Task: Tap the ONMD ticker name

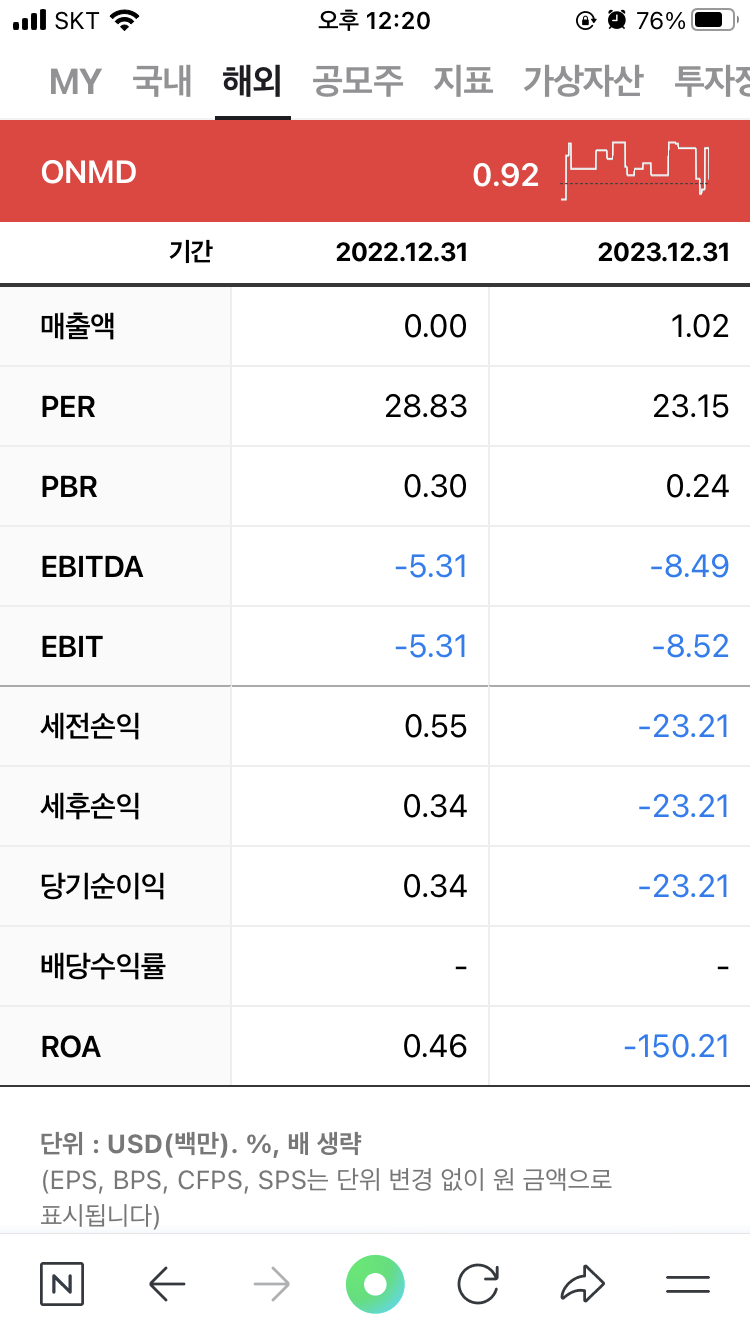Action: point(89,172)
